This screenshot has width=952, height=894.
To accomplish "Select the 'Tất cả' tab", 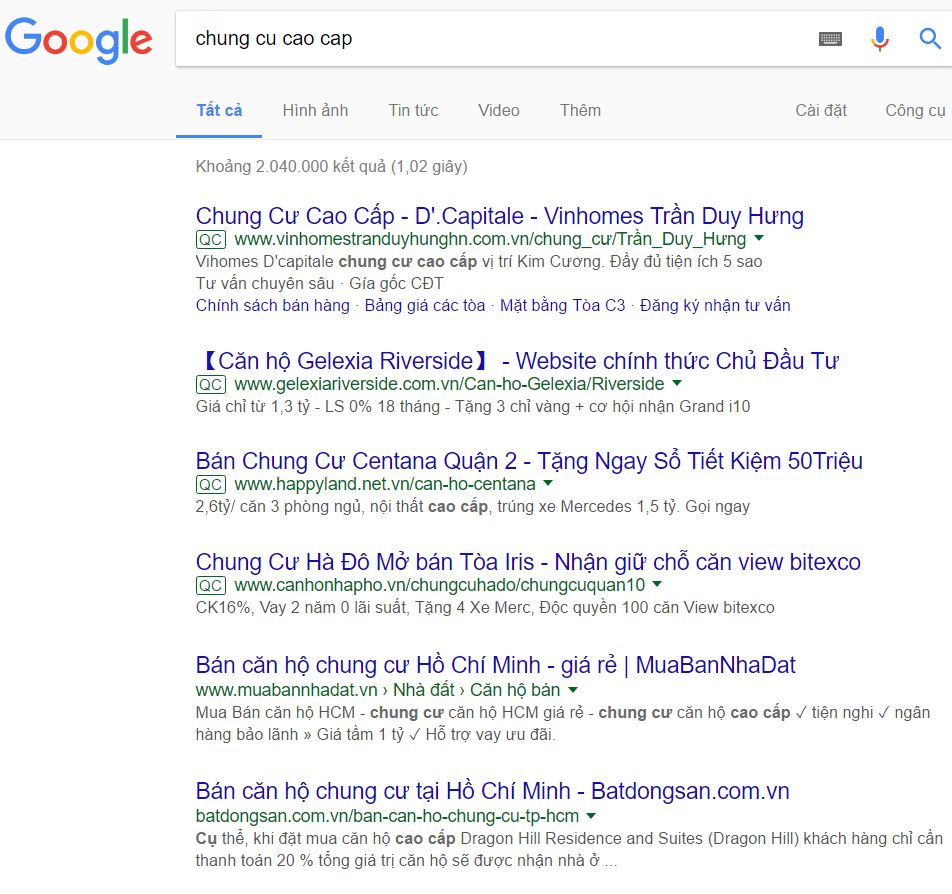I will [219, 111].
